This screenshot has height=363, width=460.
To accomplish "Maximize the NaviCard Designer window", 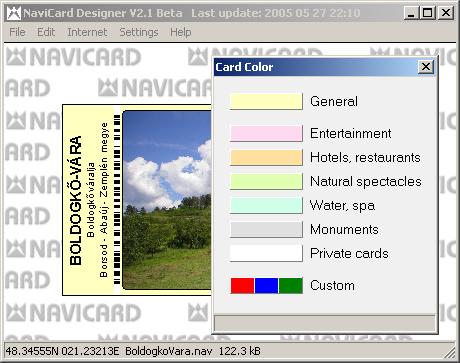I will (428, 13).
